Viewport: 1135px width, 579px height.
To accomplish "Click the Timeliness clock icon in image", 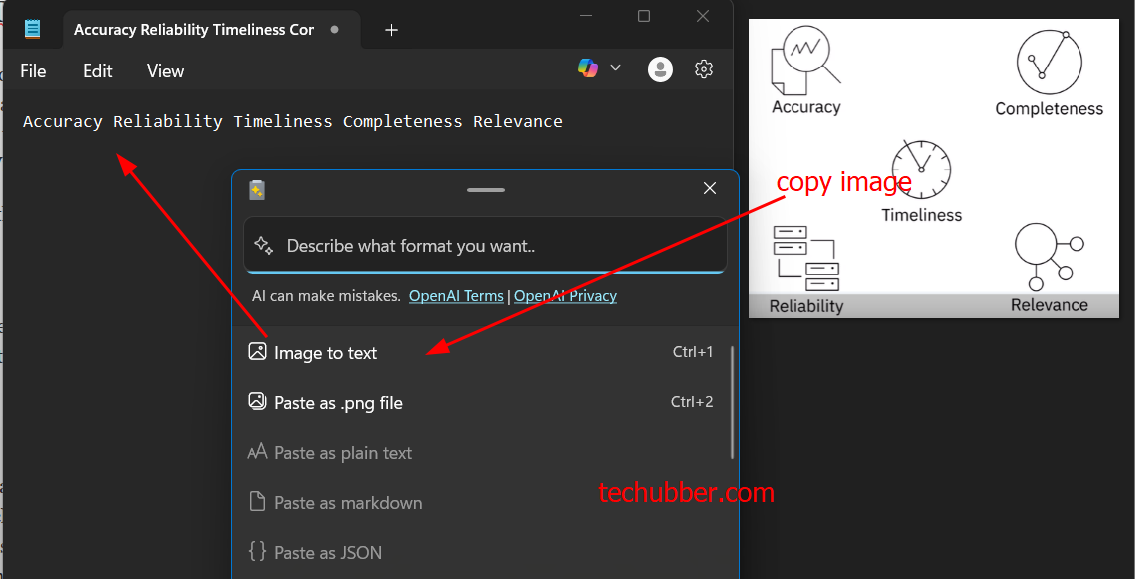I will pyautogui.click(x=921, y=170).
